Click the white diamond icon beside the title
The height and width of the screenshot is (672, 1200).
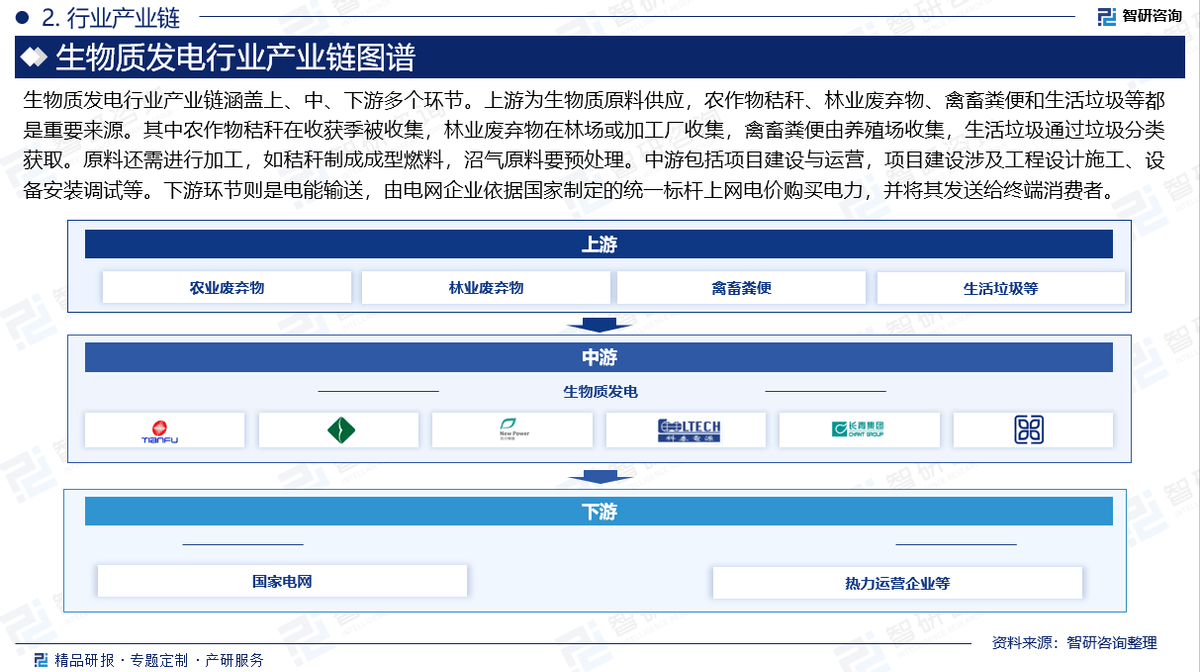[36, 58]
